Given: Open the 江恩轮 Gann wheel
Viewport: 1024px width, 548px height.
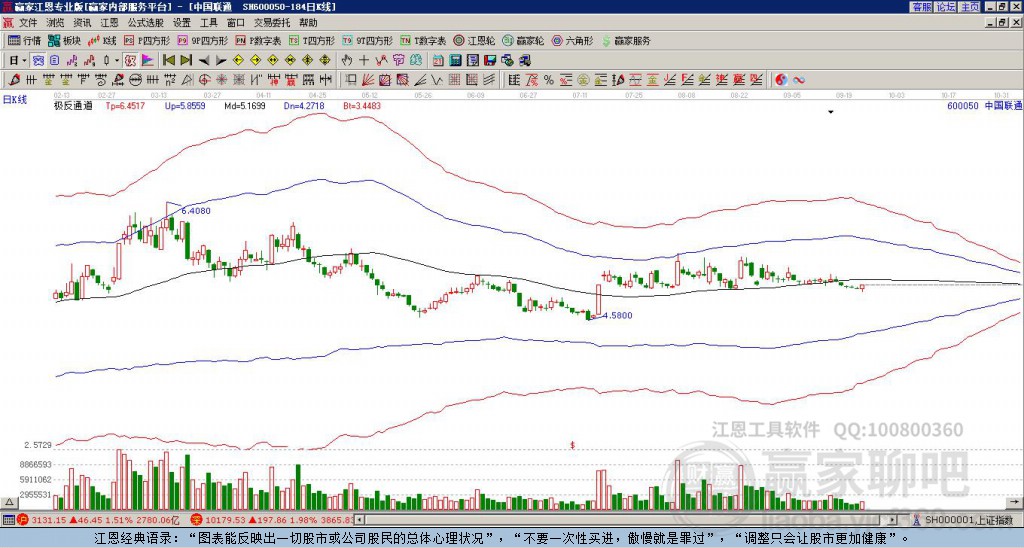Looking at the screenshot, I should tap(475, 40).
